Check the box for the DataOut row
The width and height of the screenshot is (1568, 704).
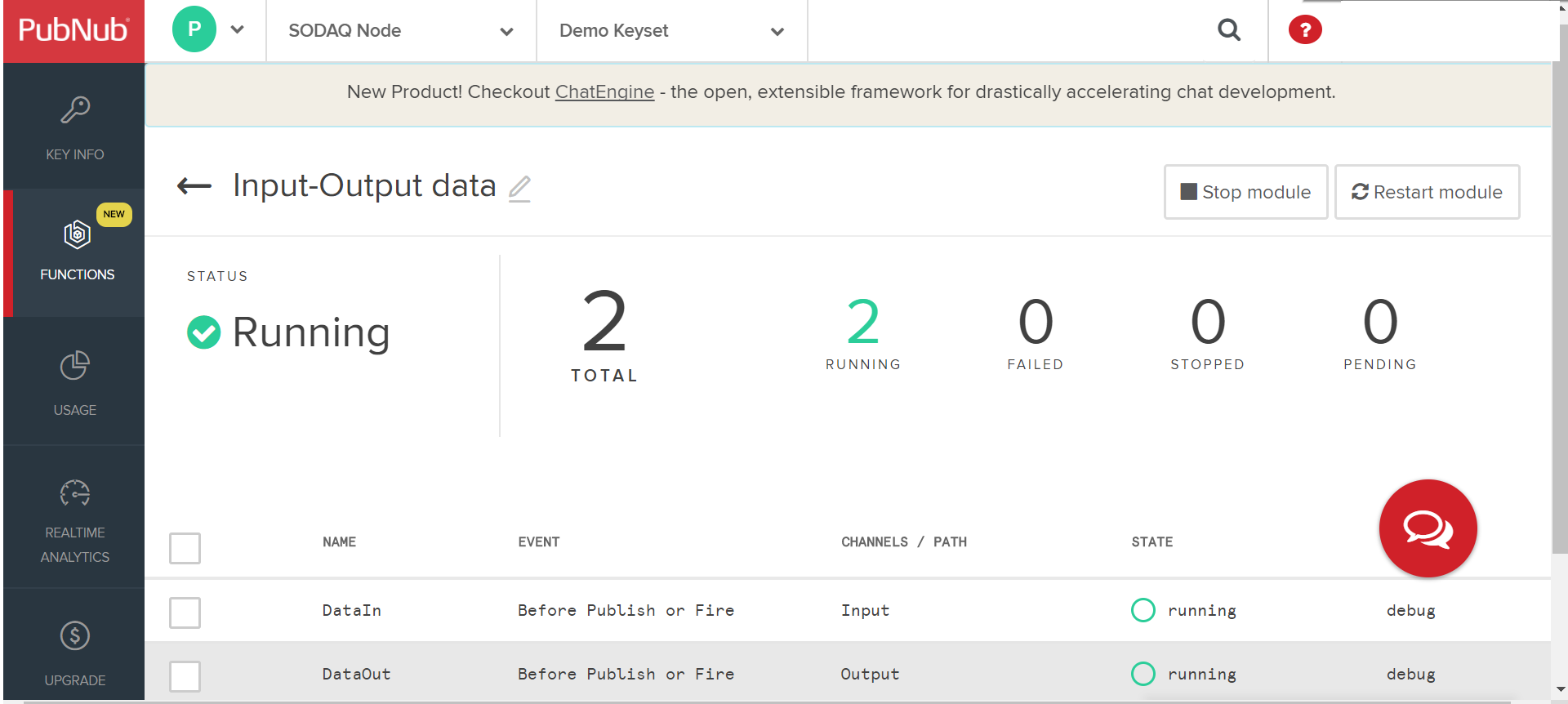tap(185, 676)
